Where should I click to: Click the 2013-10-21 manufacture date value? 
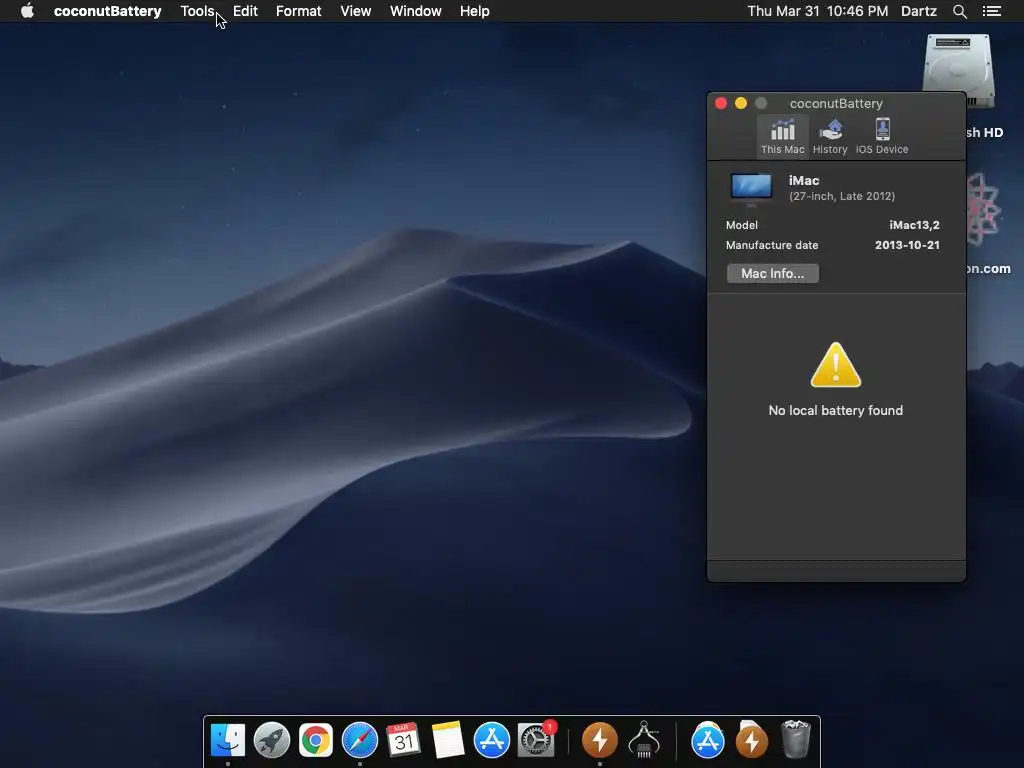point(907,246)
